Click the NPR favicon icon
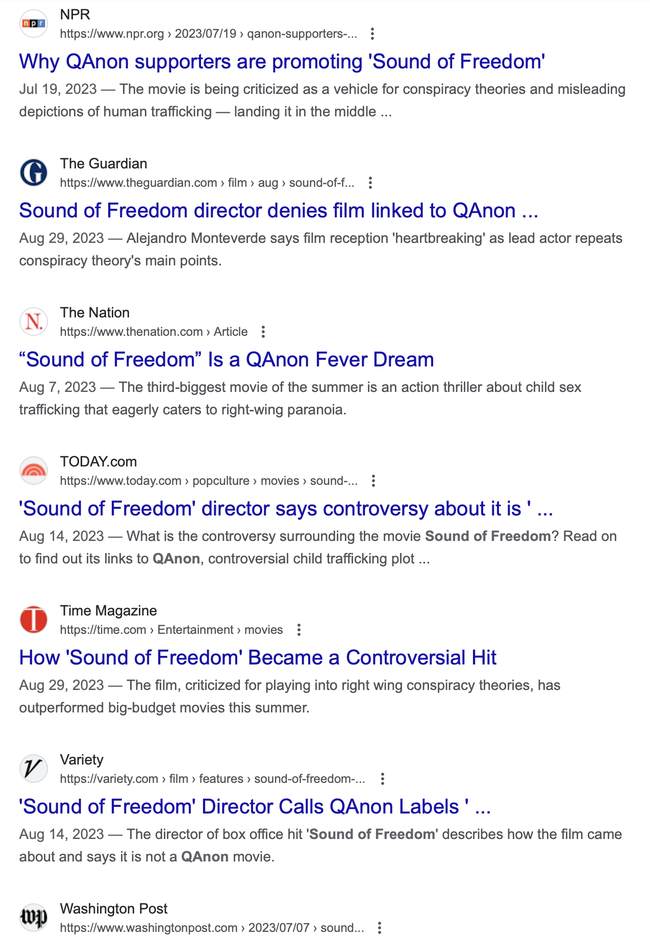This screenshot has height=937, width=650. click(33, 23)
